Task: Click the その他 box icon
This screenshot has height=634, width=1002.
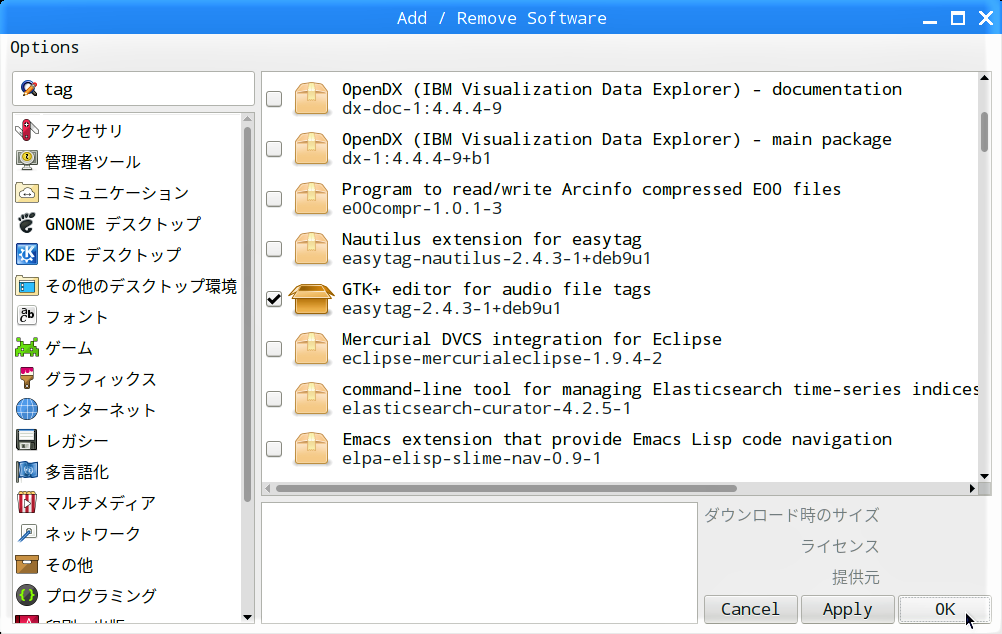Action: (27, 564)
